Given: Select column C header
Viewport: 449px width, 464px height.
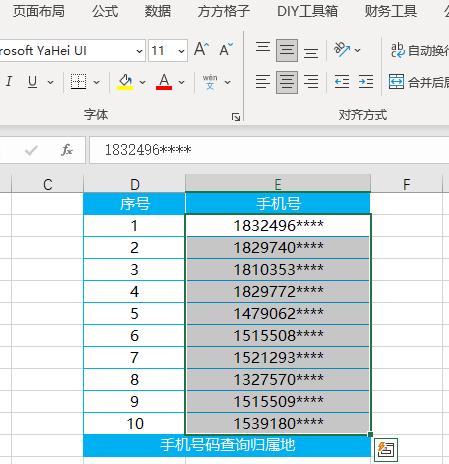Looking at the screenshot, I should tap(47, 184).
